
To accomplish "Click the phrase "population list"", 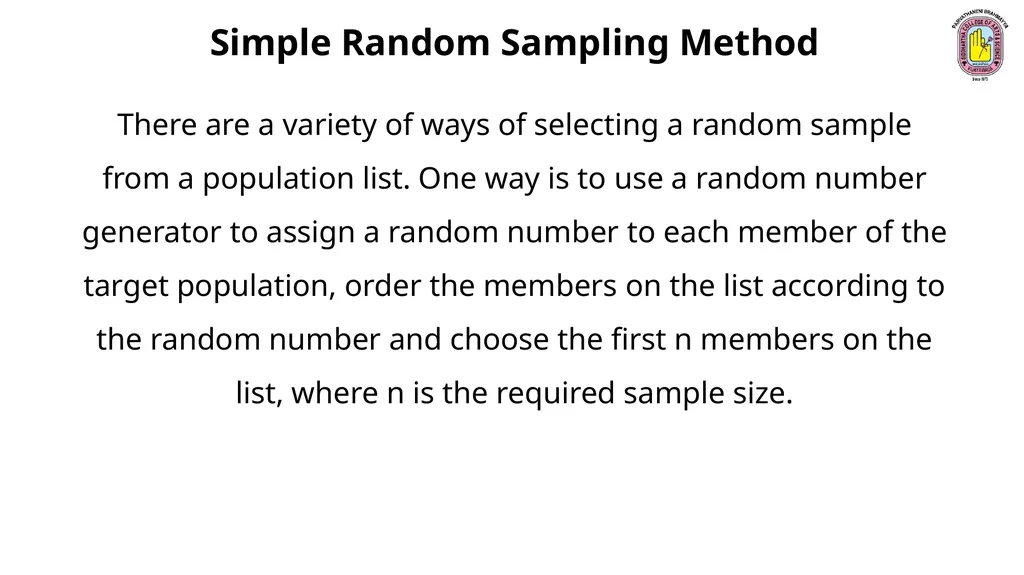I will [304, 179].
